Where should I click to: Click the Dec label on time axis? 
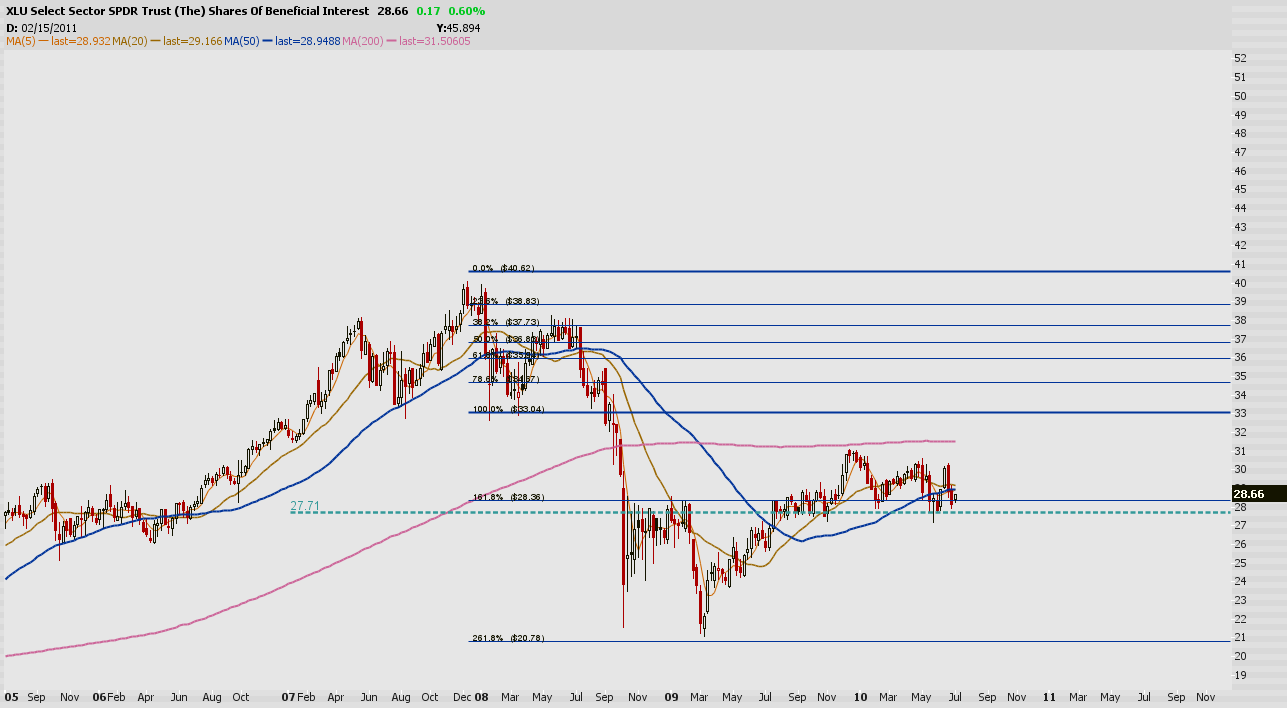464,696
